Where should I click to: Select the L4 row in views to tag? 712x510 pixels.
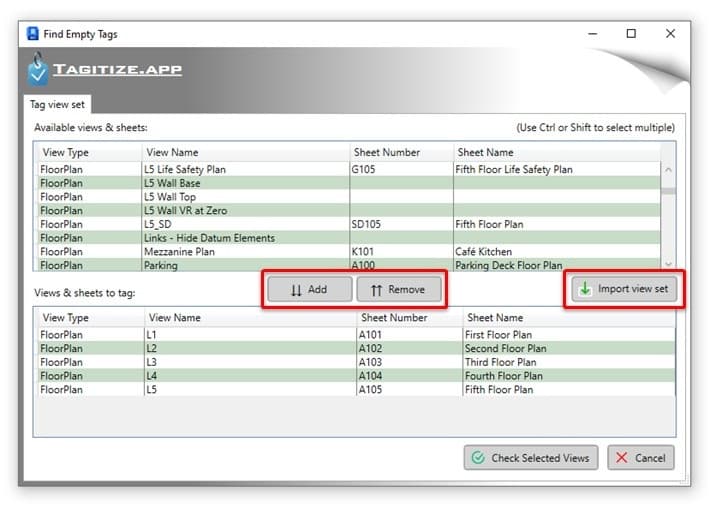coord(356,376)
